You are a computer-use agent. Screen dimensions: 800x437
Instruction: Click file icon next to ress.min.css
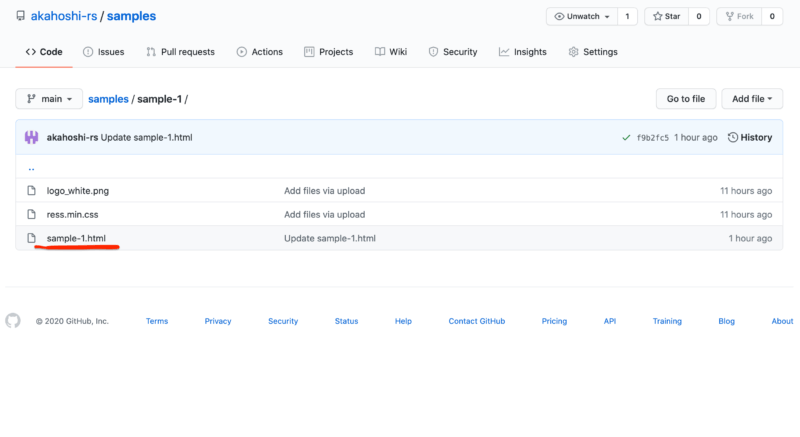coord(32,215)
